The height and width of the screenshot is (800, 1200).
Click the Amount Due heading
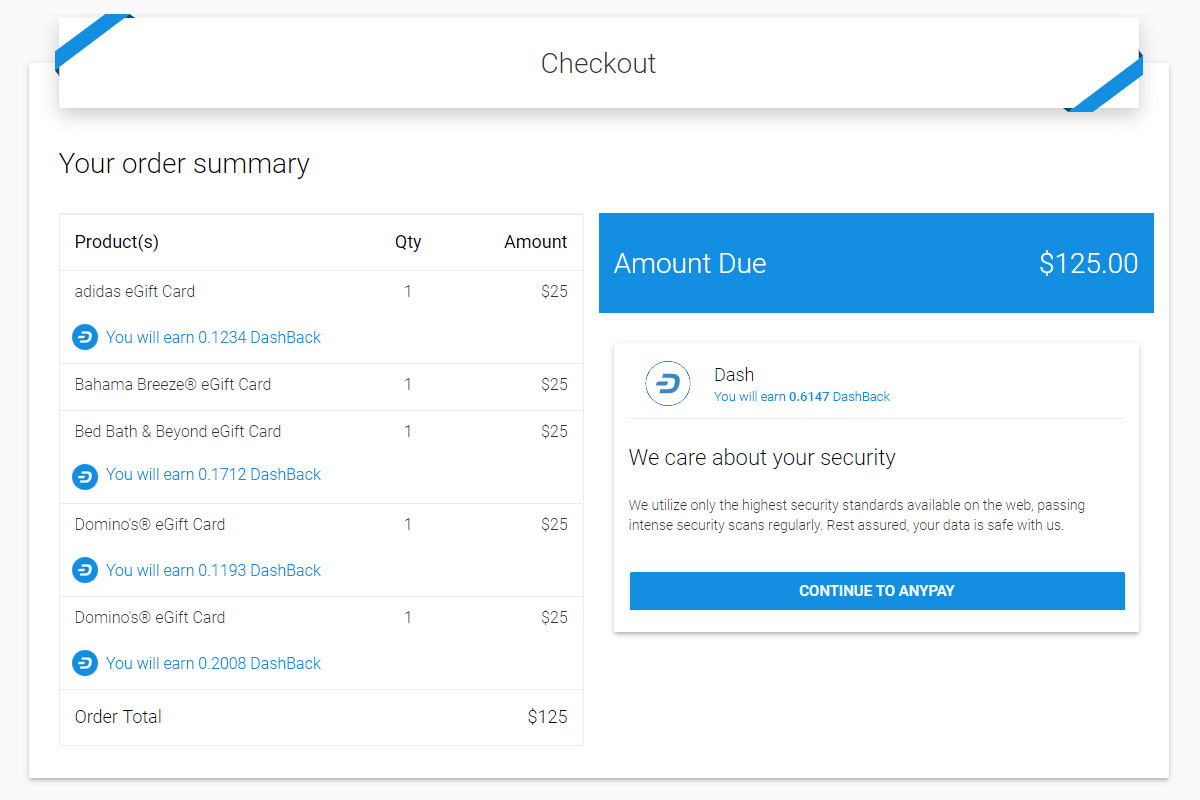pos(690,263)
